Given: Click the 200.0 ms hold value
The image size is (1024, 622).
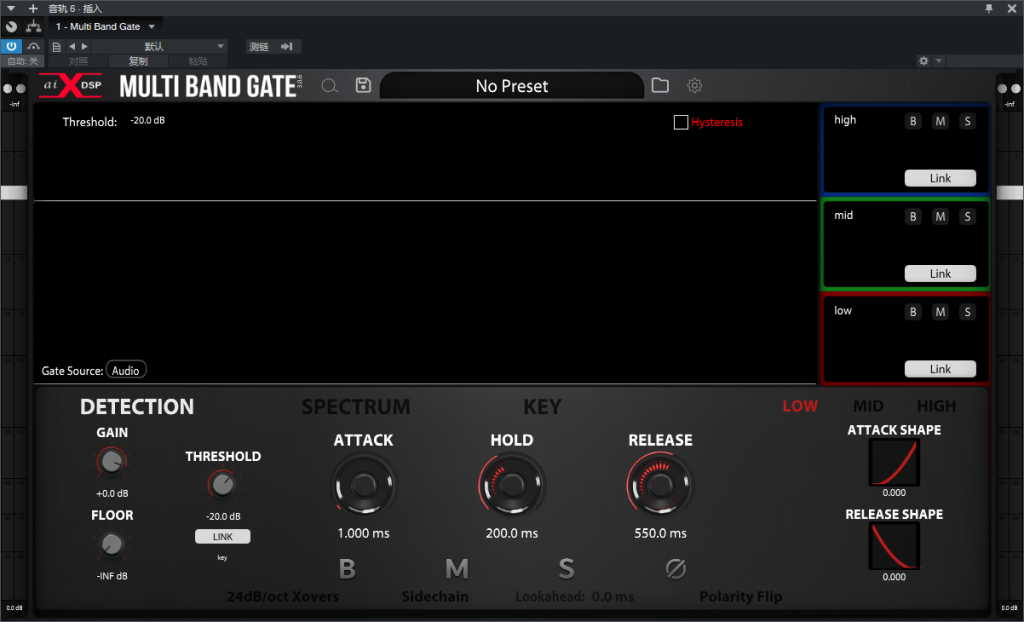Looking at the screenshot, I should (511, 533).
